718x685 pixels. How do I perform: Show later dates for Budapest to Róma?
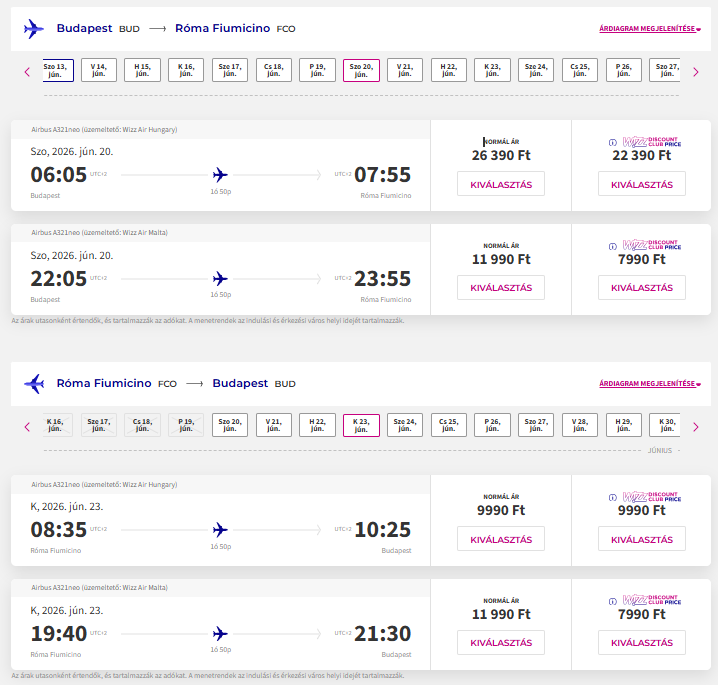point(696,71)
